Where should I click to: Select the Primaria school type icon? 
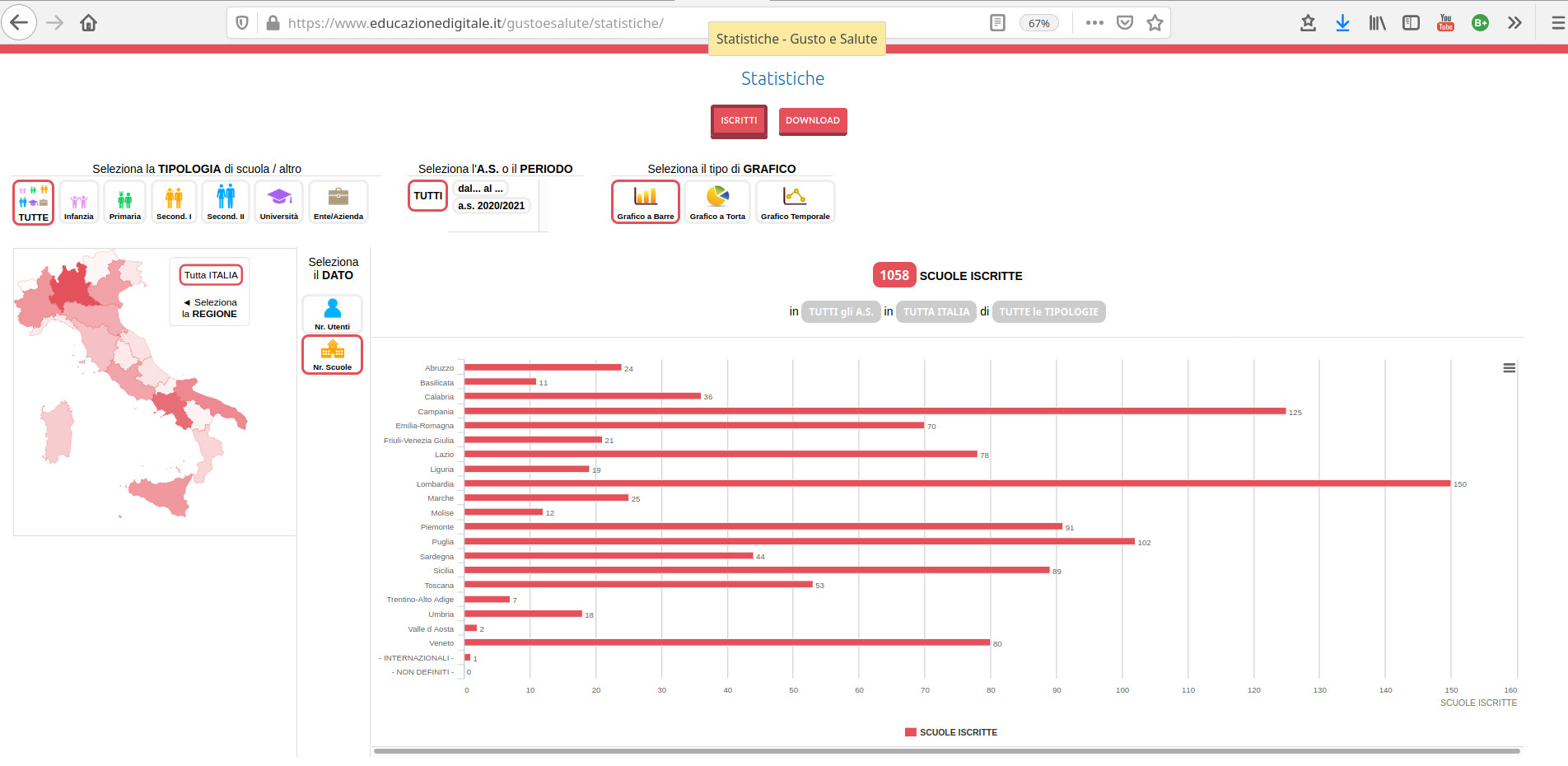click(x=125, y=202)
